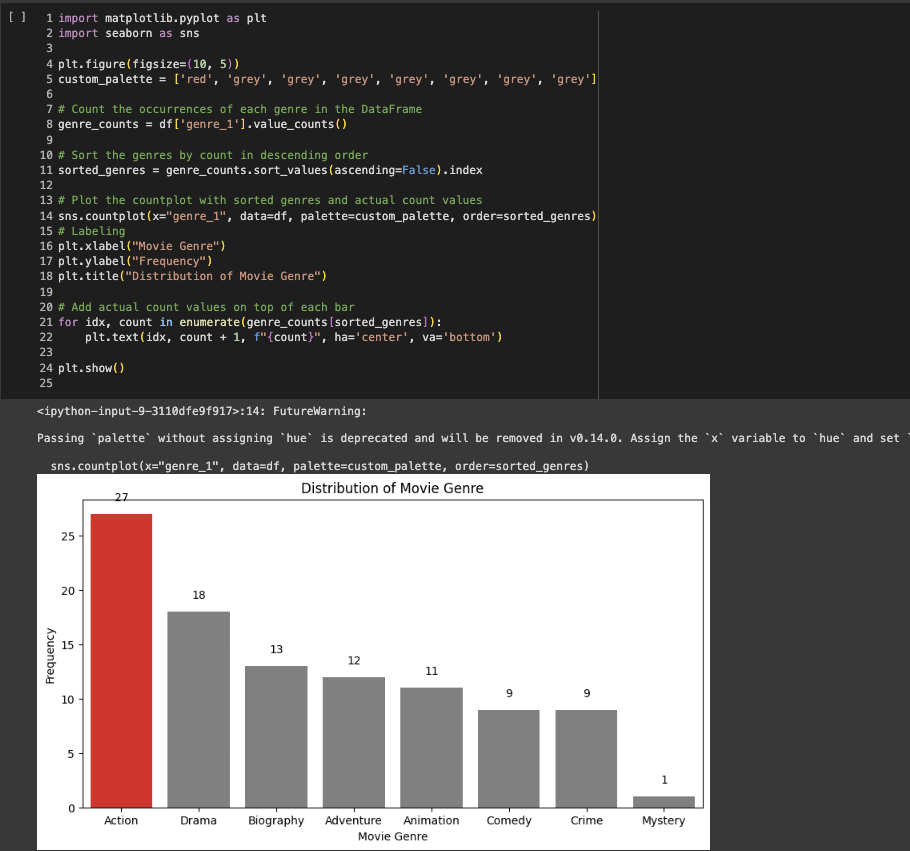
Task: Select the genre_counts value_counts line
Action: click(x=203, y=124)
